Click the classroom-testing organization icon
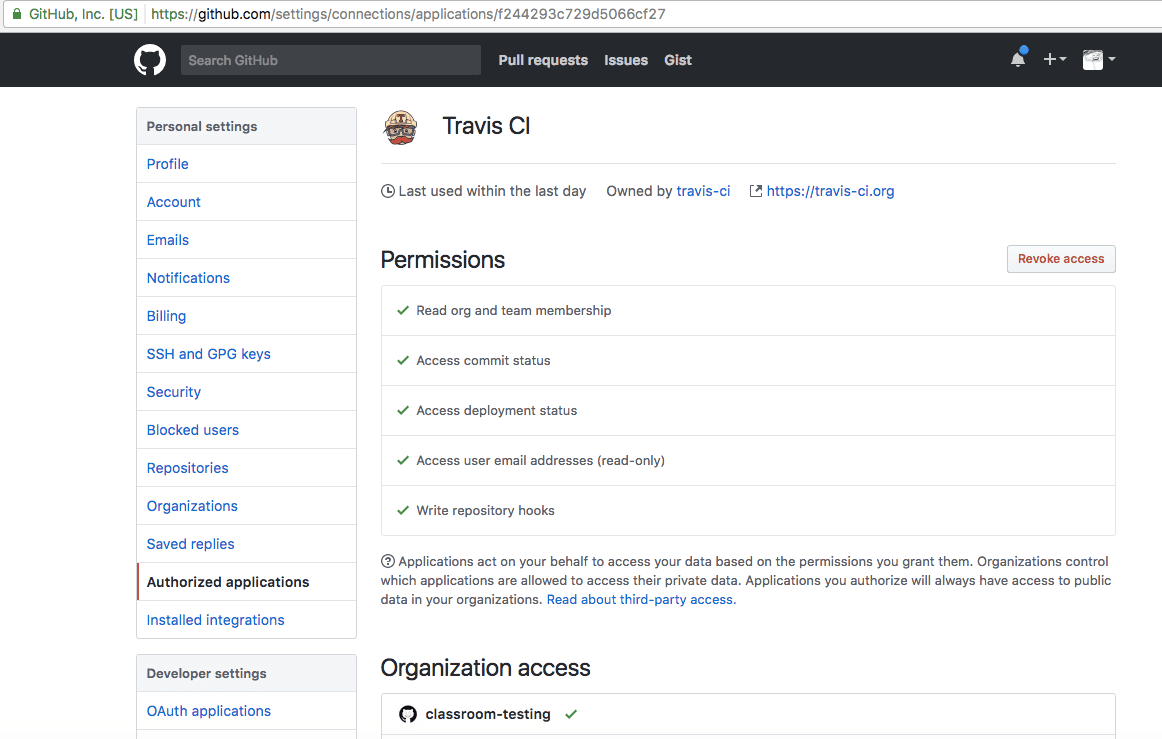This screenshot has width=1162, height=739. [x=408, y=714]
